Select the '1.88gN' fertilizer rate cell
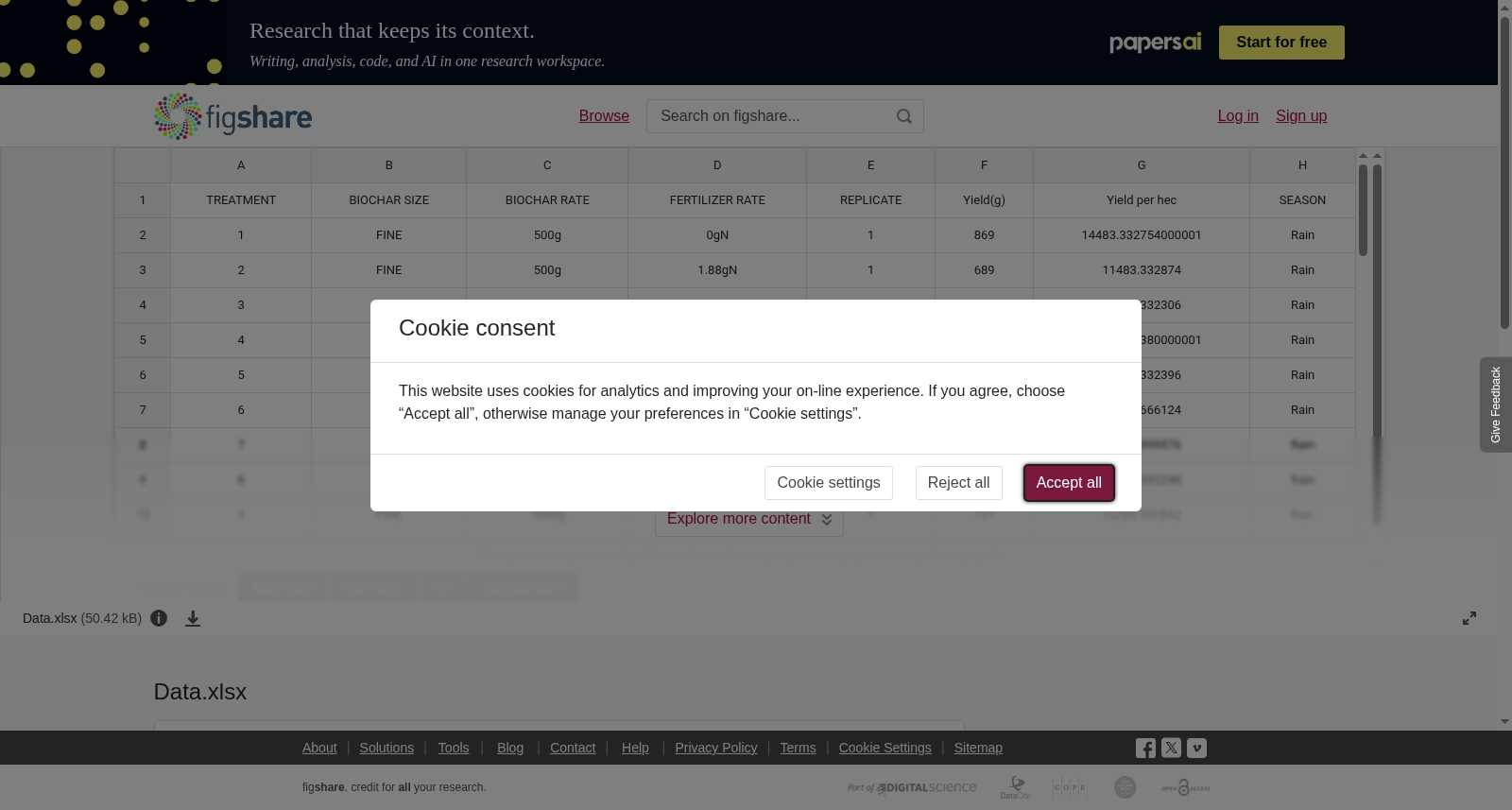1512x810 pixels. pos(717,270)
